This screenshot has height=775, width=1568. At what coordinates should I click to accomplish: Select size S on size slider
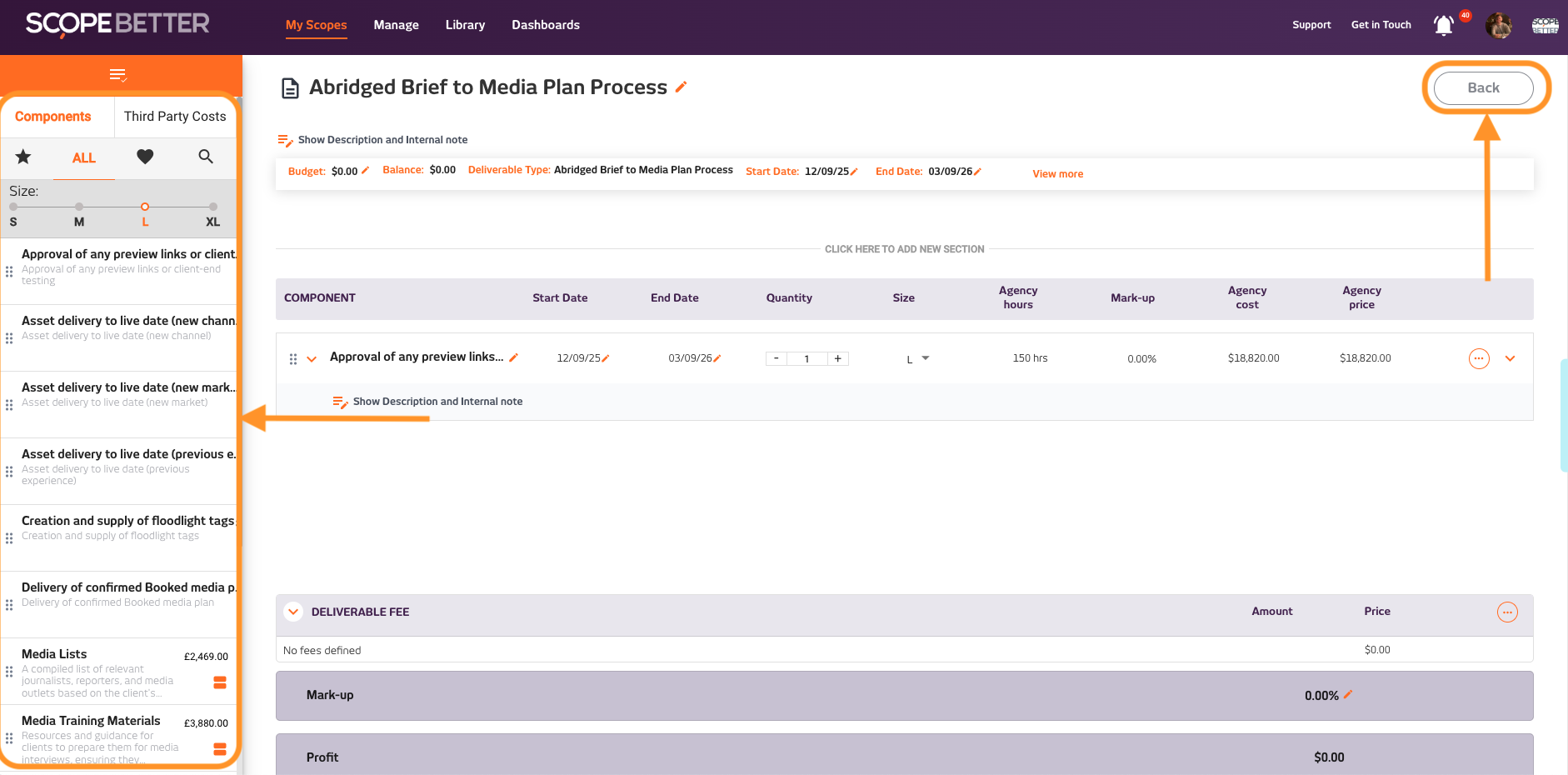point(13,207)
